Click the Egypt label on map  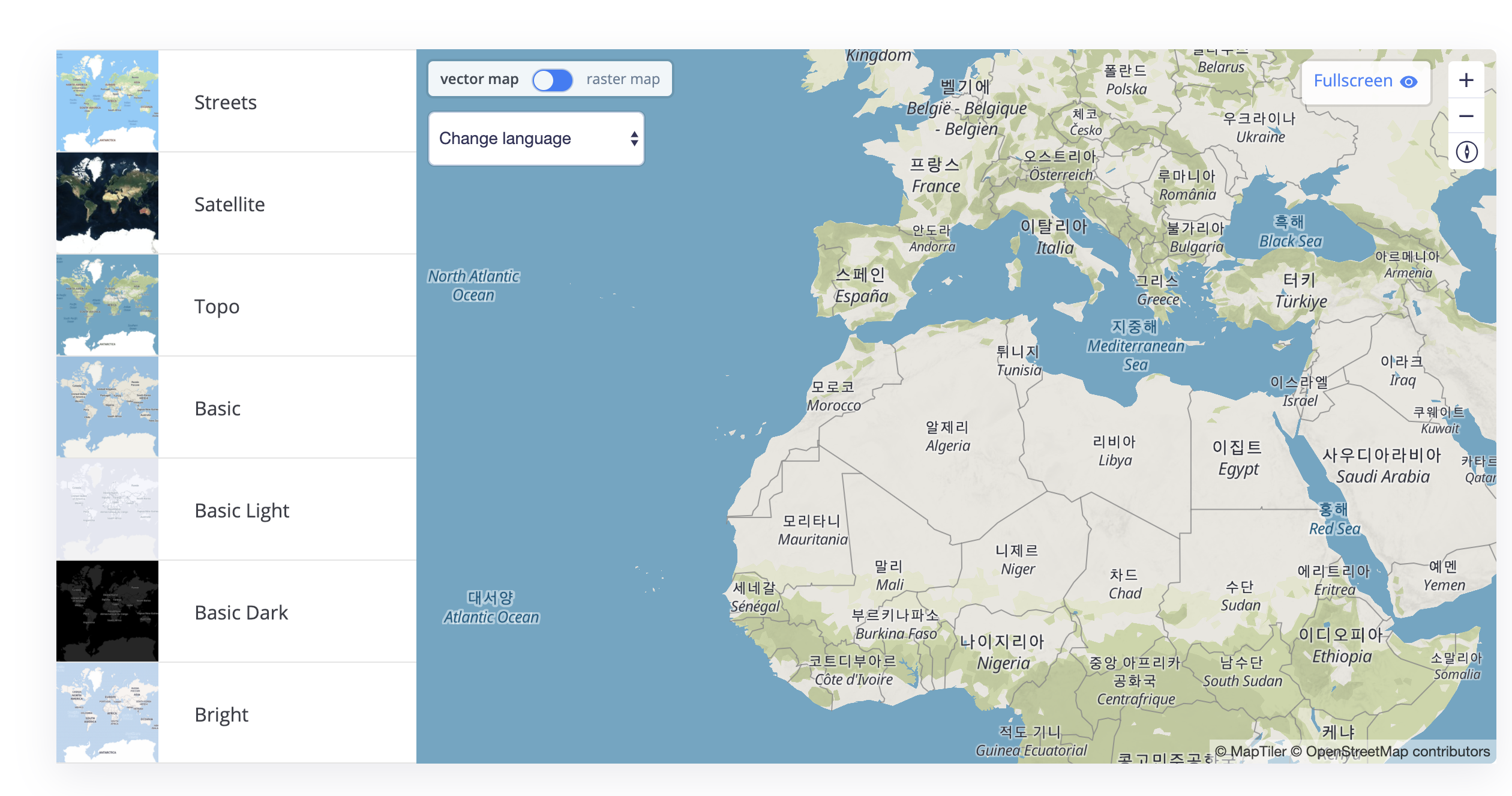[1238, 469]
